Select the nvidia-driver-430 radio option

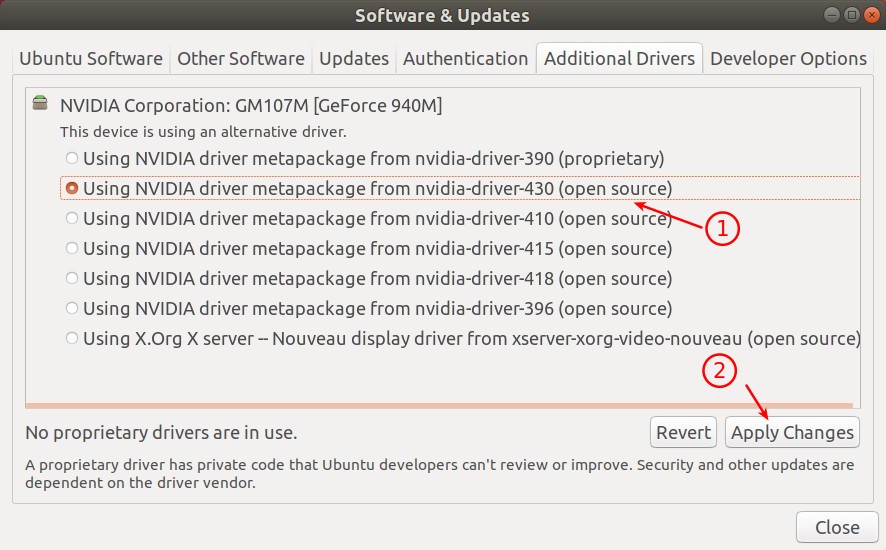coord(72,188)
